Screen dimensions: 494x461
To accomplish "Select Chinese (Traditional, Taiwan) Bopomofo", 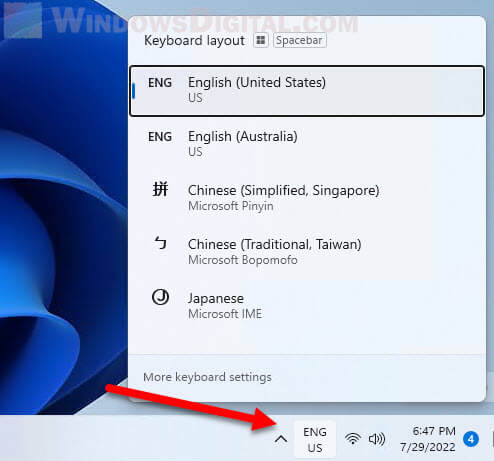I will [x=307, y=252].
